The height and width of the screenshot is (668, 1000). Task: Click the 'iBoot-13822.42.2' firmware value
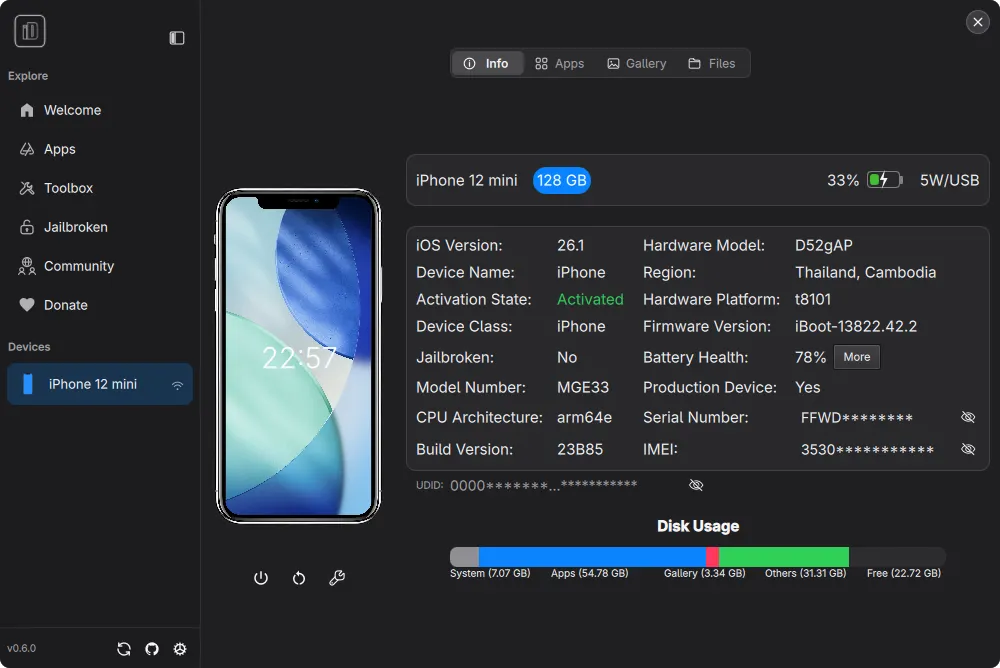point(856,327)
